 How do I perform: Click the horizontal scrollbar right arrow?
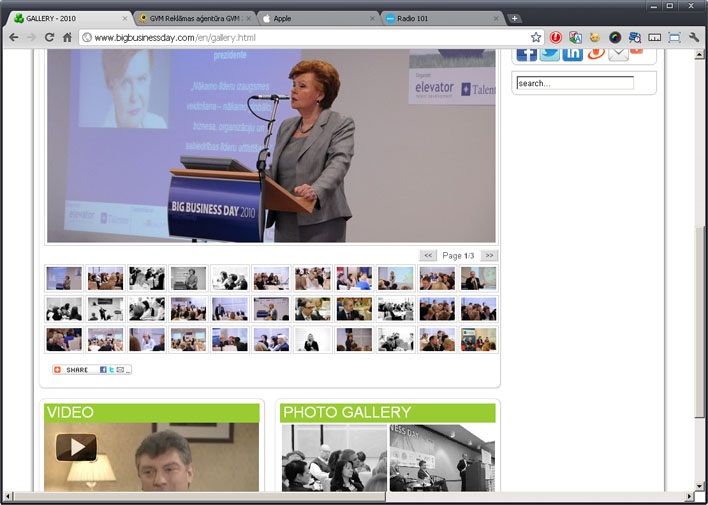pos(690,496)
